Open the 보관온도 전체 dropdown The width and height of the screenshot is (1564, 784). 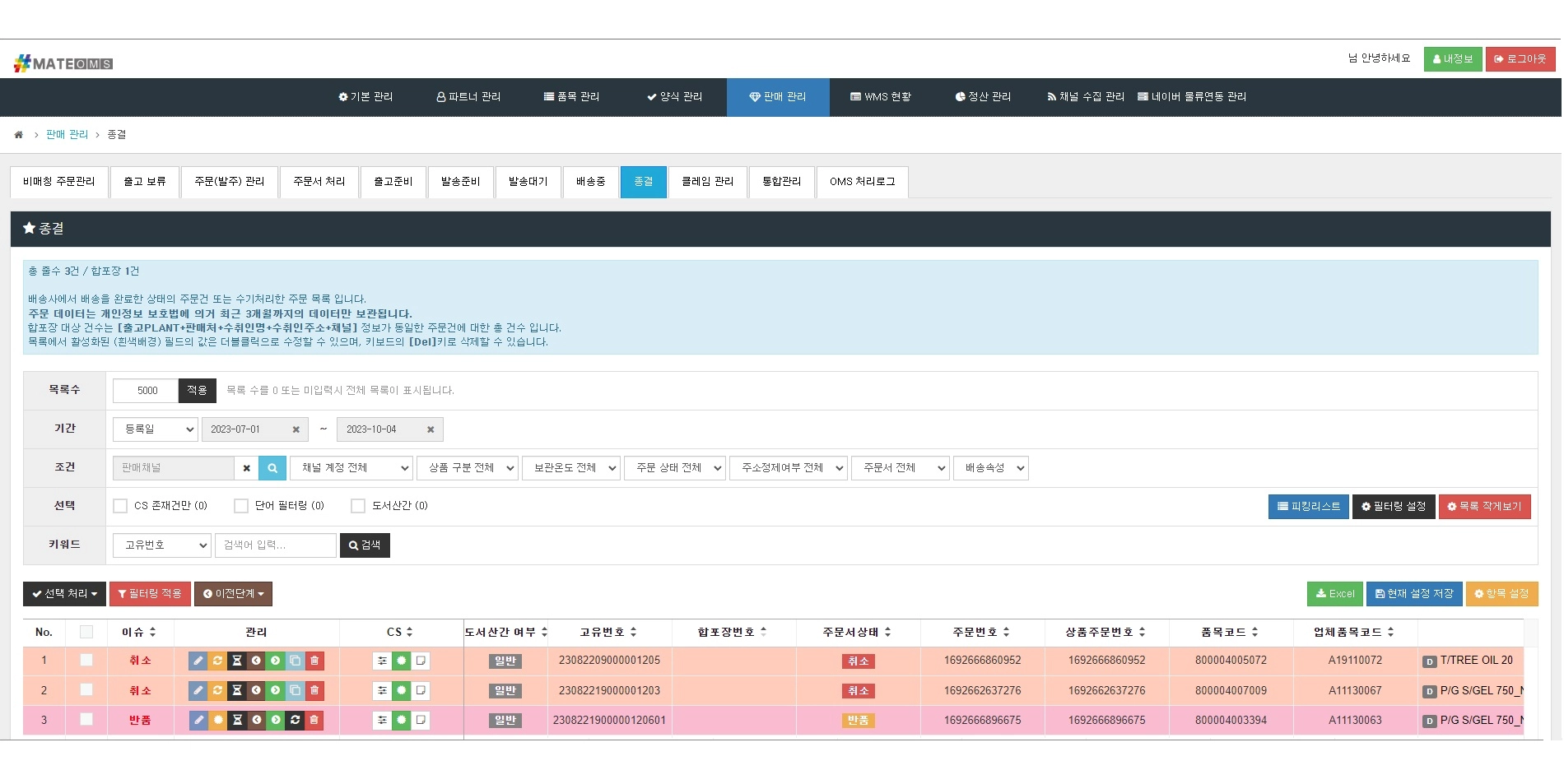(x=571, y=468)
